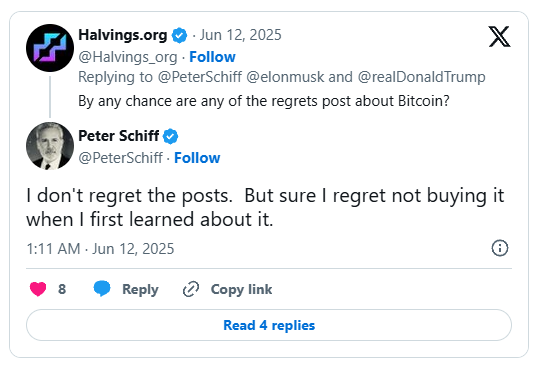This screenshot has width=539, height=365.
Task: Click the Read 4 replies button
Action: point(269,325)
